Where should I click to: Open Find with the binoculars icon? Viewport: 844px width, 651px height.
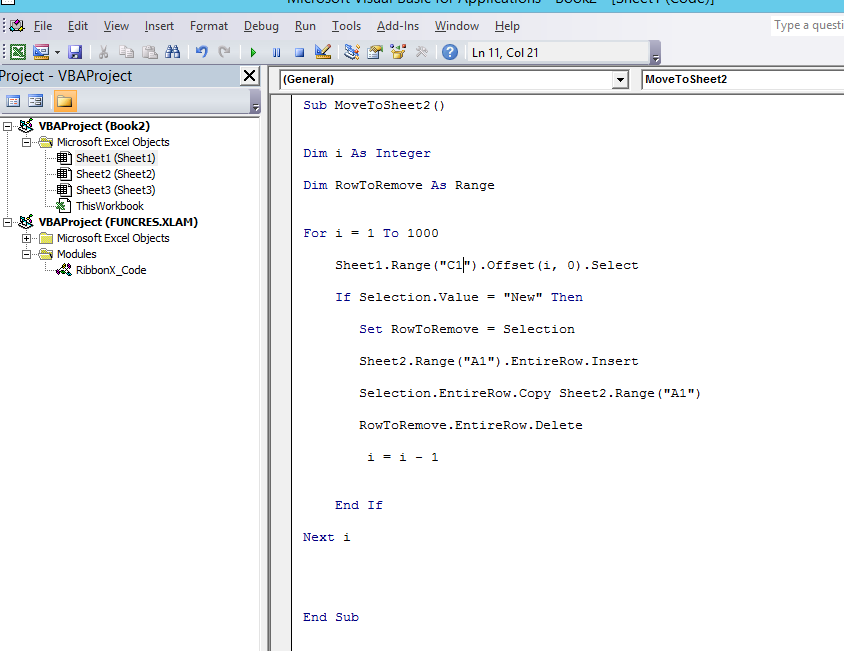point(173,52)
